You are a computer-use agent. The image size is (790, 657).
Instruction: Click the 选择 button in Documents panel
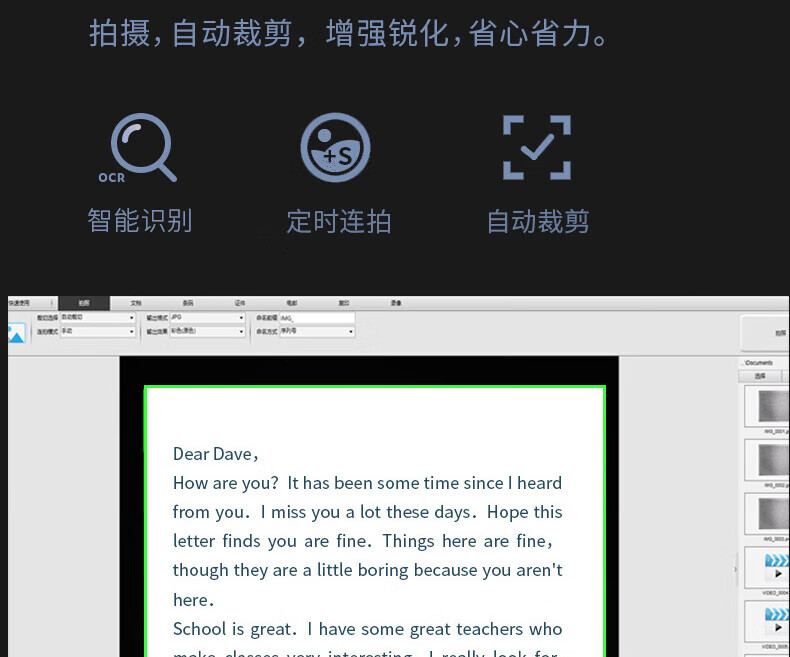(760, 377)
